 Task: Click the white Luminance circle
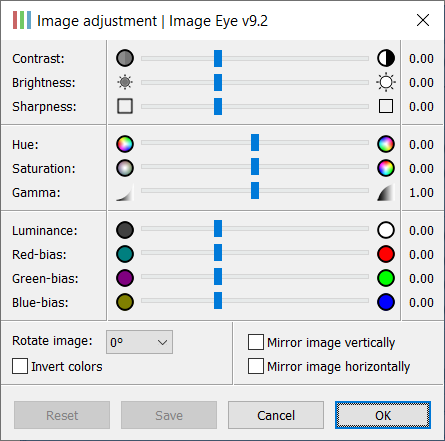386,230
